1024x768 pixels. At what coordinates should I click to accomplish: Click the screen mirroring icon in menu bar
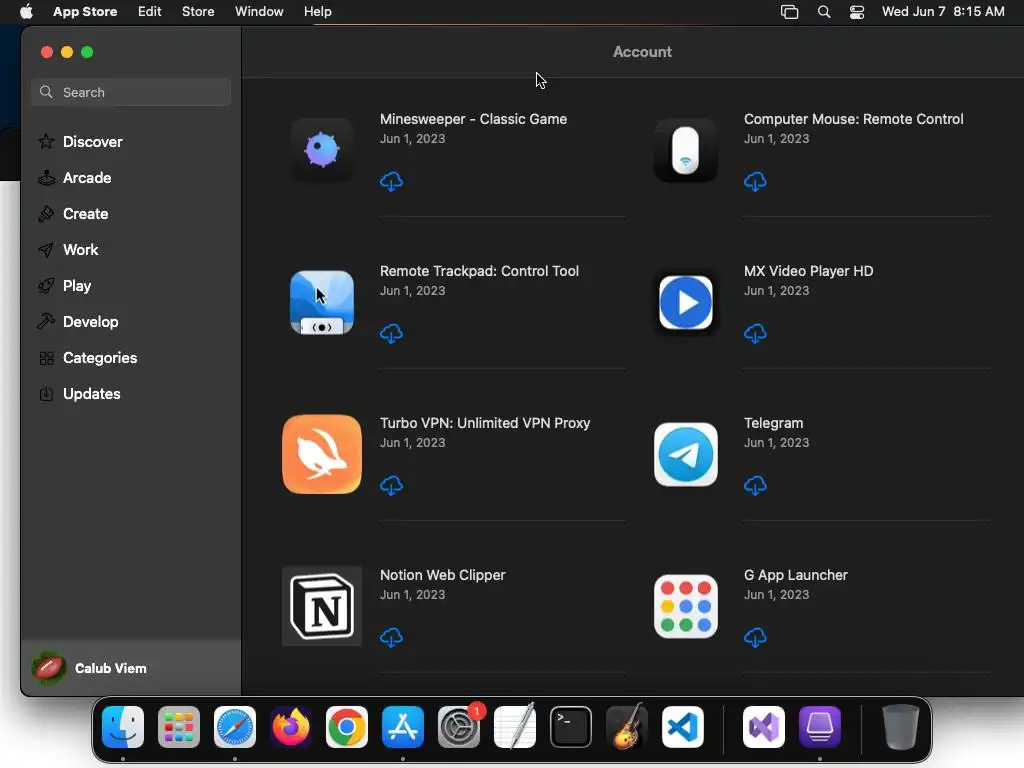coord(790,12)
